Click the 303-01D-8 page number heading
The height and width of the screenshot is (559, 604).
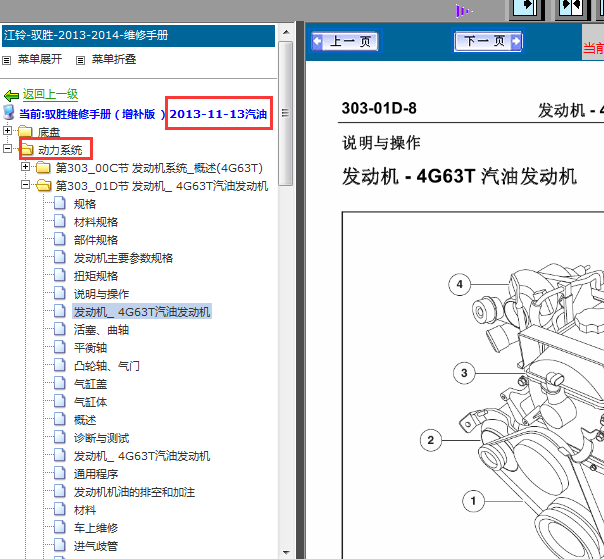tap(379, 108)
